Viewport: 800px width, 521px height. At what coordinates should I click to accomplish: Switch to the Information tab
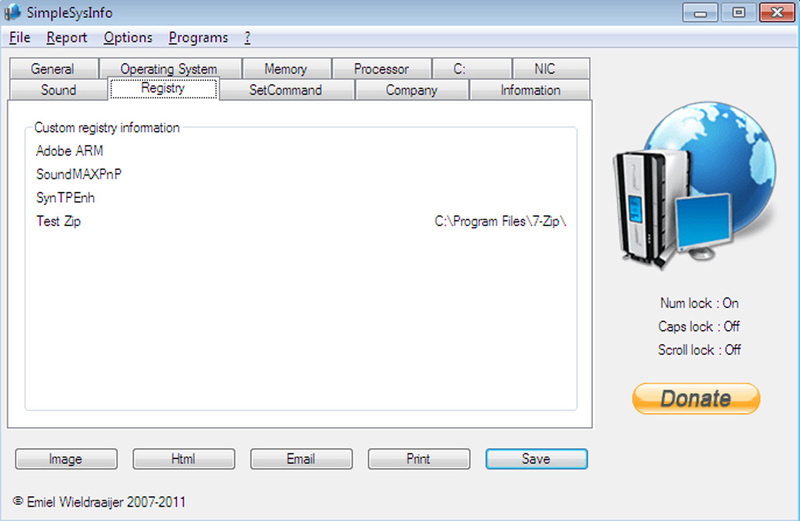click(530, 90)
